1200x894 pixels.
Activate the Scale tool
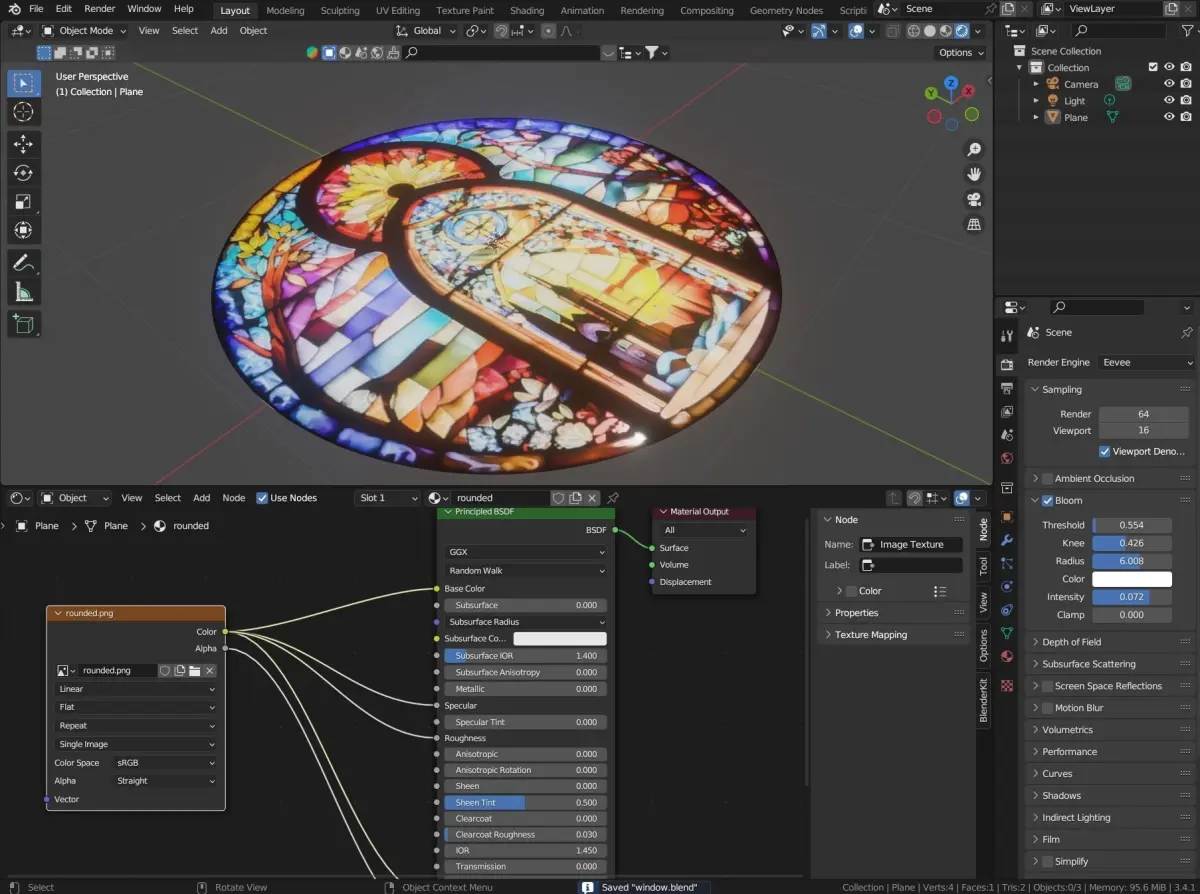click(24, 201)
